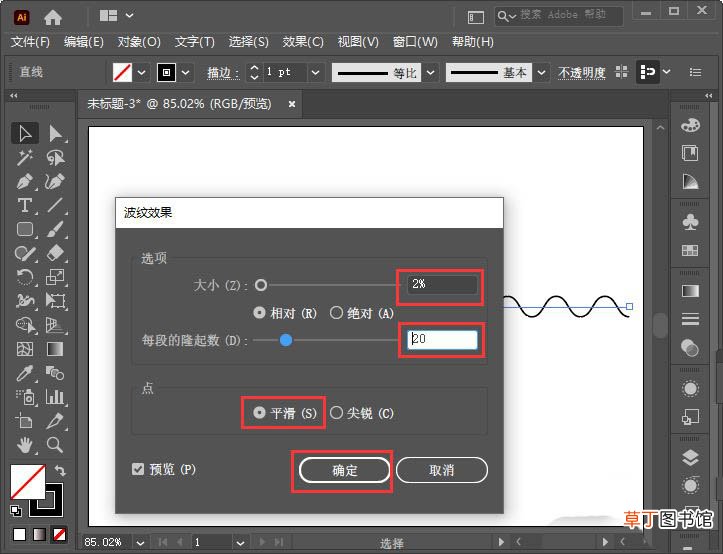Select the Artboard tool
The width and height of the screenshot is (723, 554).
pyautogui.click(x=25, y=421)
